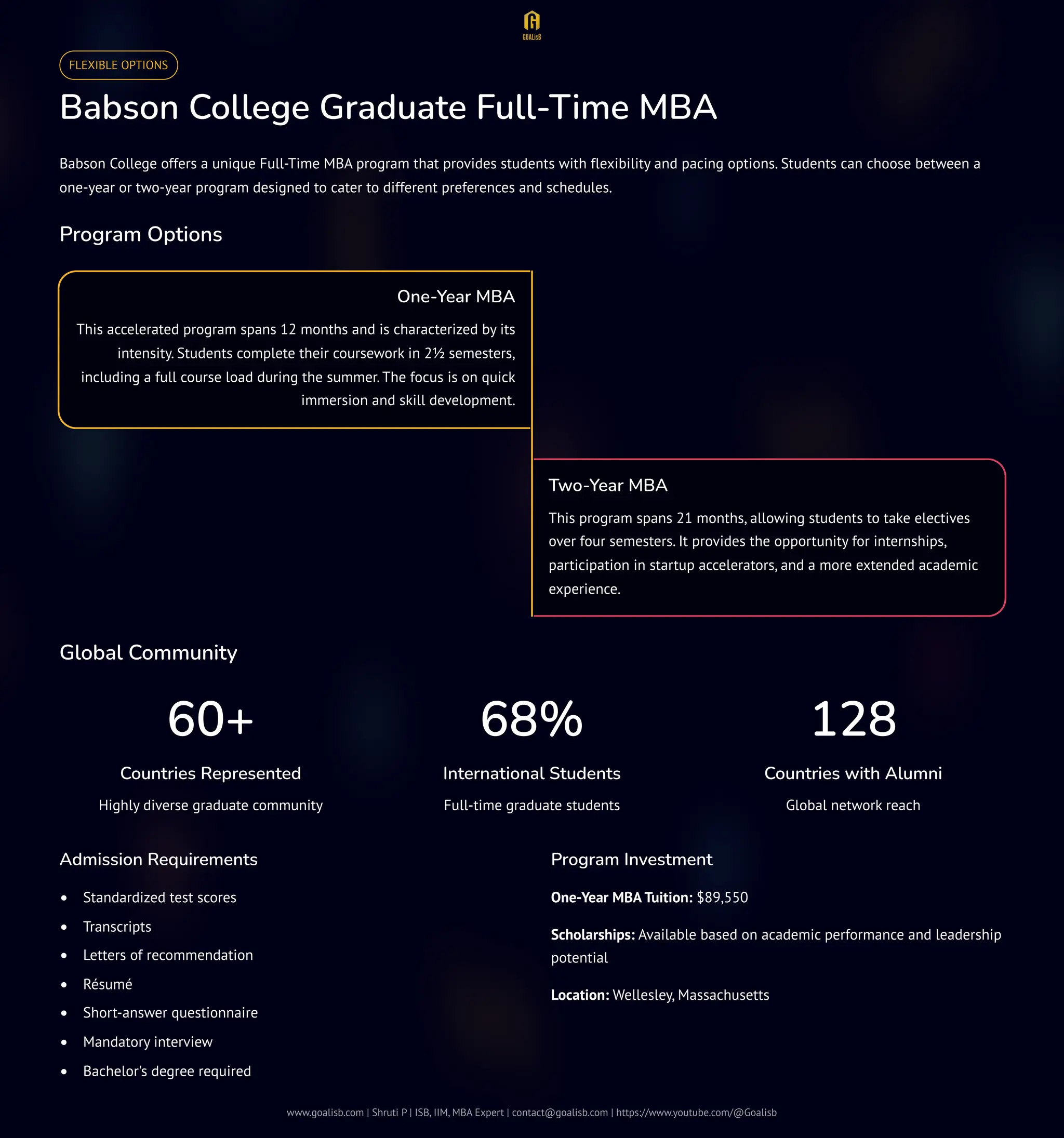
Task: Click the 68% international students figure
Action: pos(531,719)
